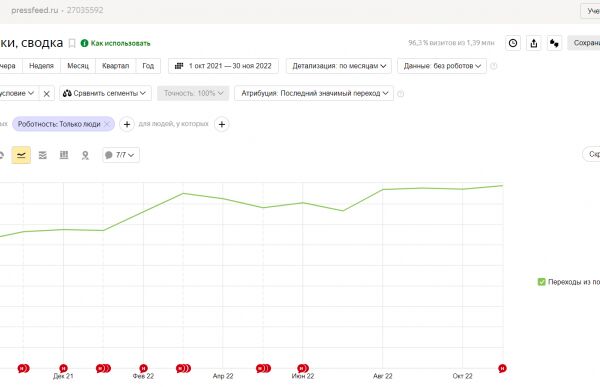
Task: Open help icon beside Данные: без роботов
Action: pos(494,66)
